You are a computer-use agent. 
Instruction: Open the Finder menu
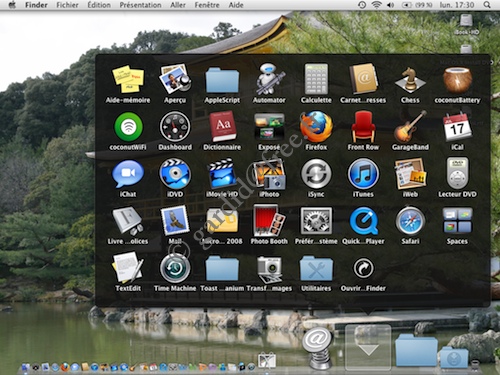36,5
